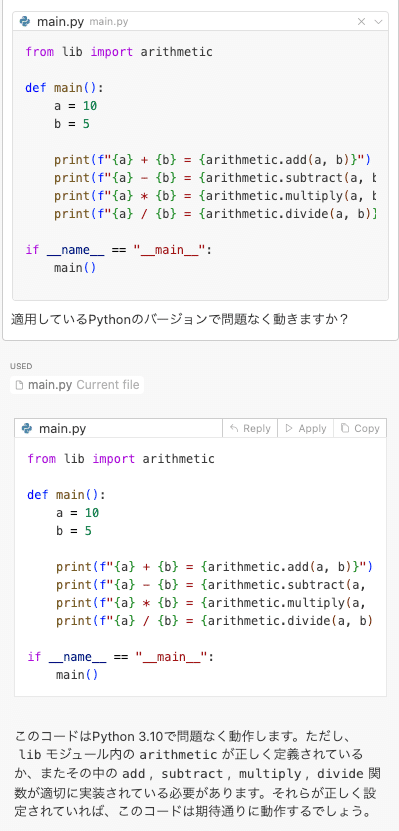Open the main.py Current file chip
399x831 pixels.
[77, 385]
